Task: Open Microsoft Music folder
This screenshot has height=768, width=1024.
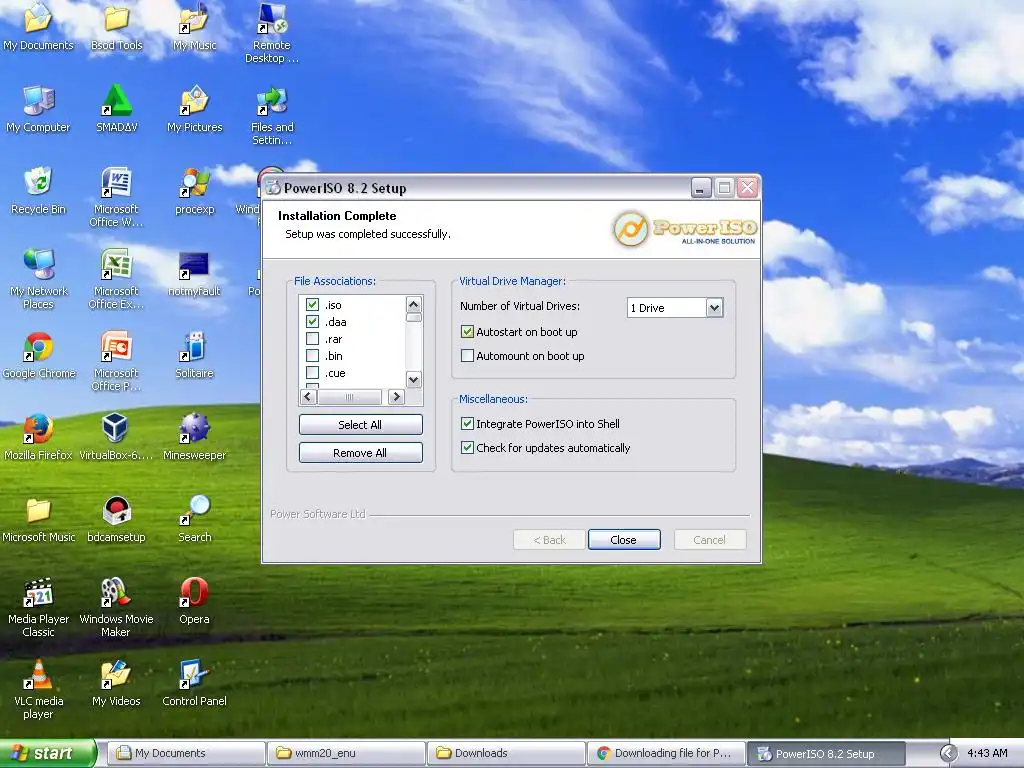Action: 38,519
